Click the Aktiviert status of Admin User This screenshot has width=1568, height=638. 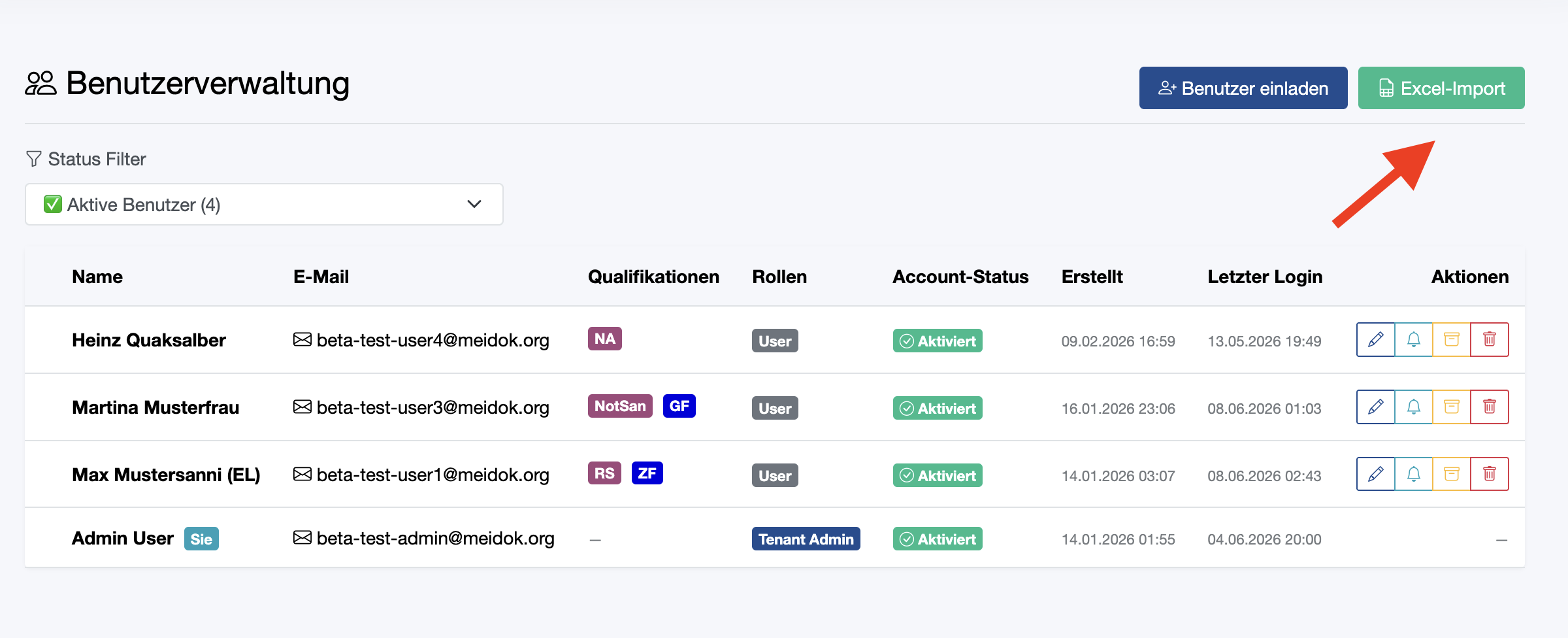tap(938, 539)
